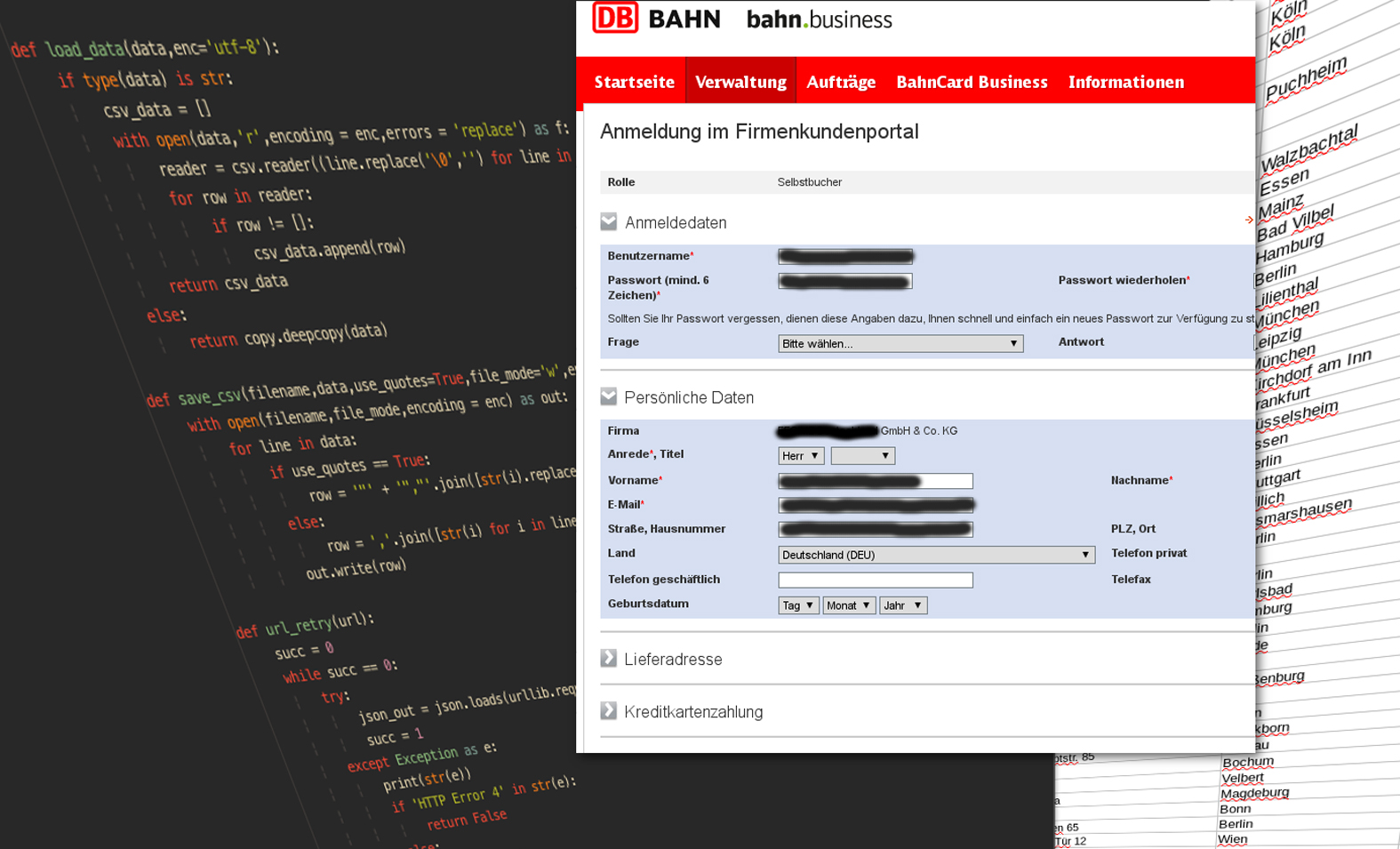Open the Informationen tab
This screenshot has width=1400, height=849.
tap(1126, 82)
